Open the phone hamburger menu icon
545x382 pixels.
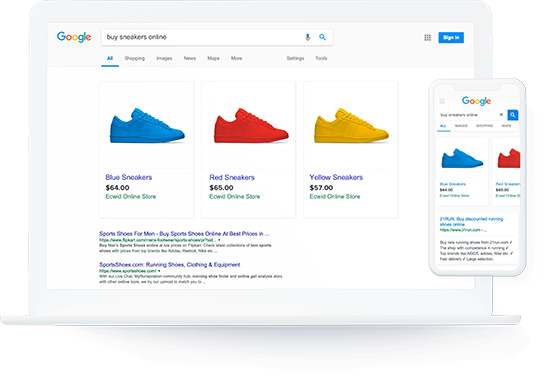pos(442,101)
